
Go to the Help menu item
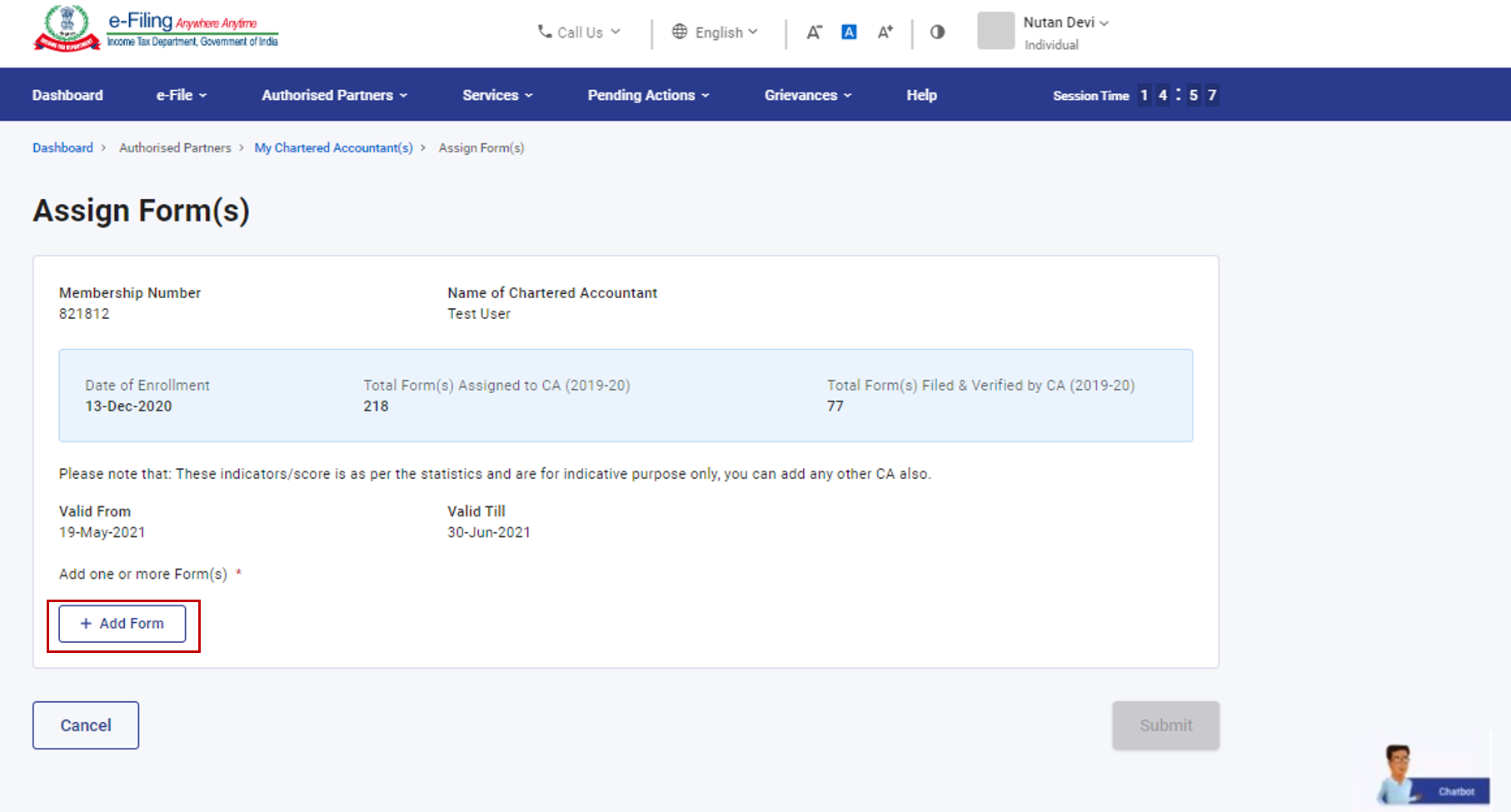[x=921, y=95]
